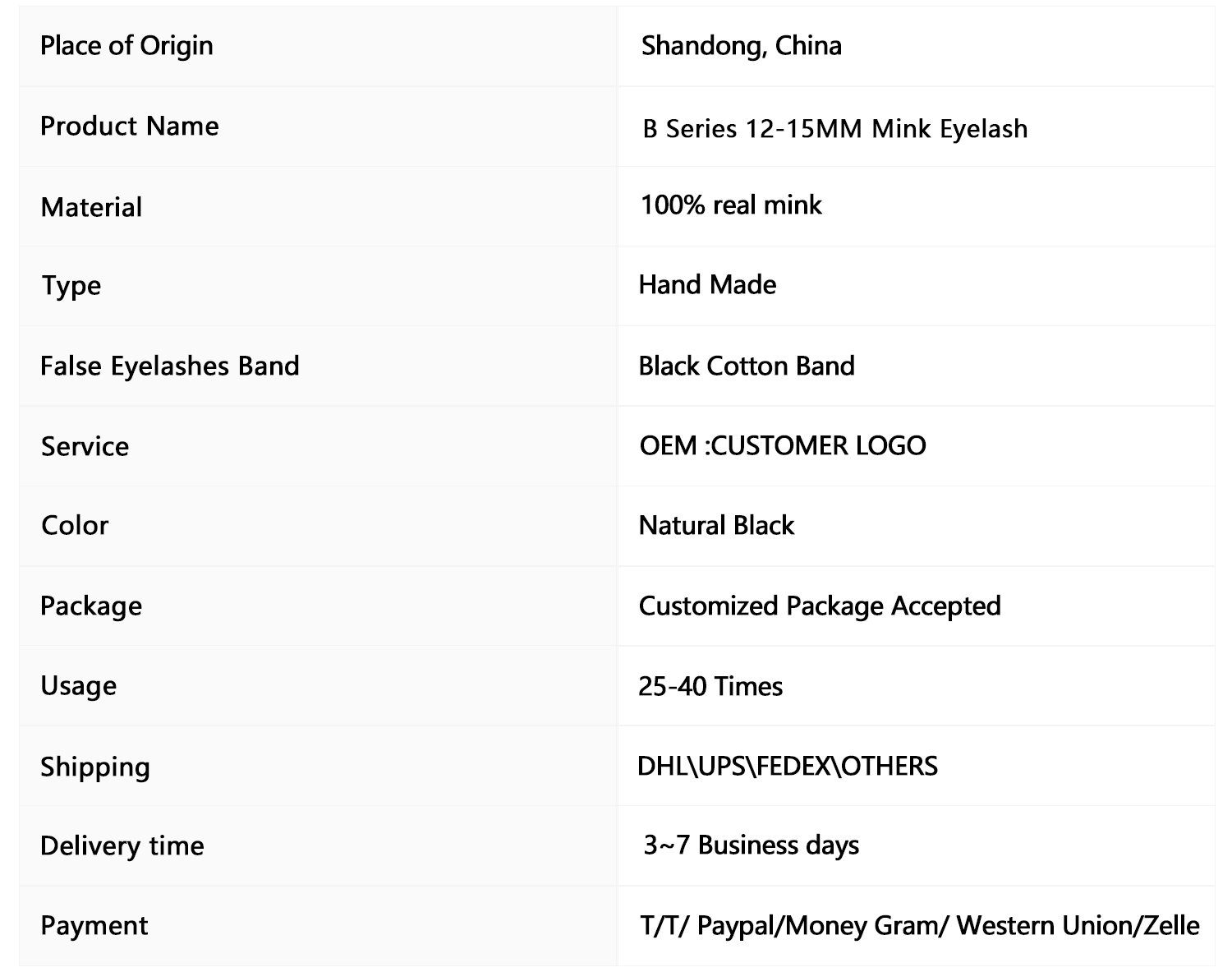The image size is (1232, 972).
Task: Click the OEM :CUSTOMER LOGO service value
Action: coord(783,445)
